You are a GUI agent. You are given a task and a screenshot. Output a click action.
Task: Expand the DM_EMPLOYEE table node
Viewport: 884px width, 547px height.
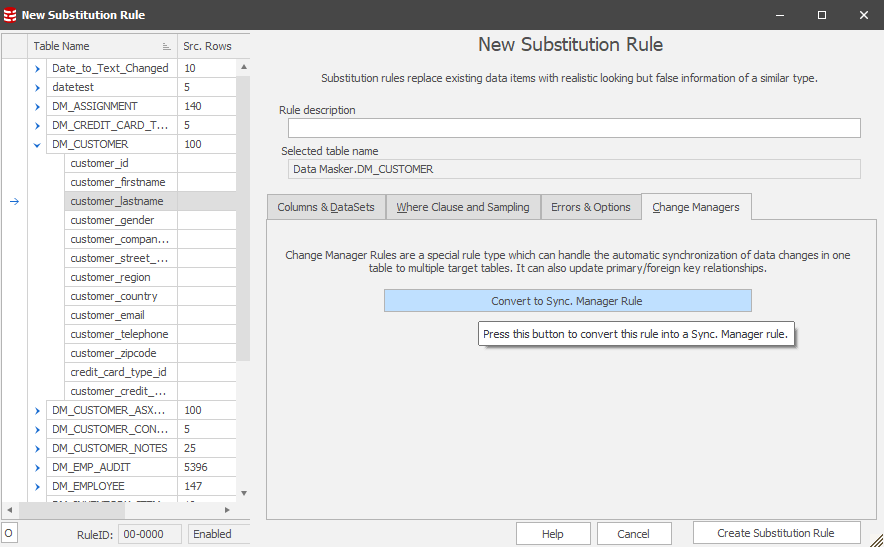coord(37,486)
